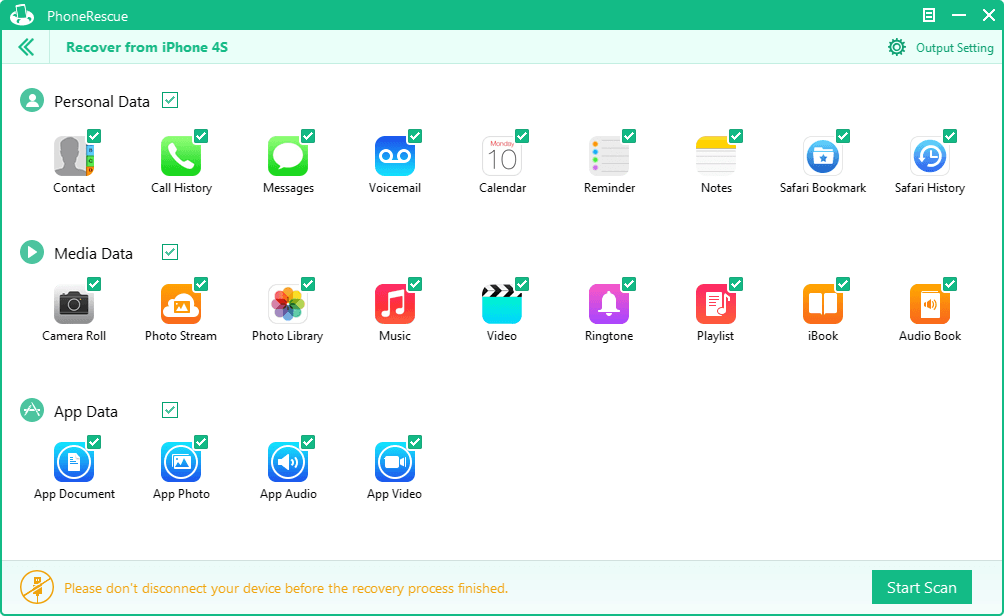1004x616 pixels.
Task: Uncheck the Contact checkbox
Action: 94,136
